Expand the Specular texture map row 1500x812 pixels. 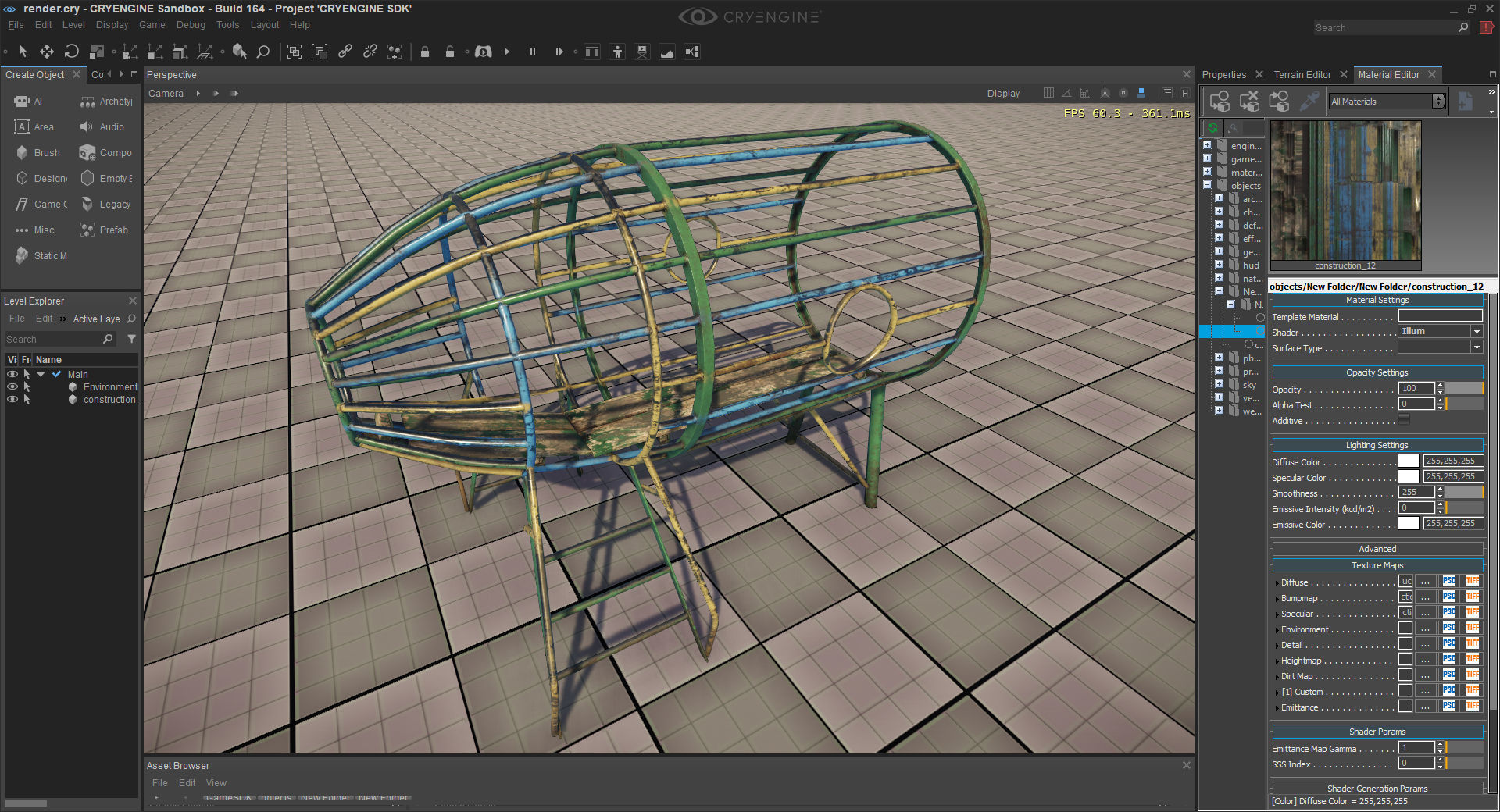pos(1277,614)
